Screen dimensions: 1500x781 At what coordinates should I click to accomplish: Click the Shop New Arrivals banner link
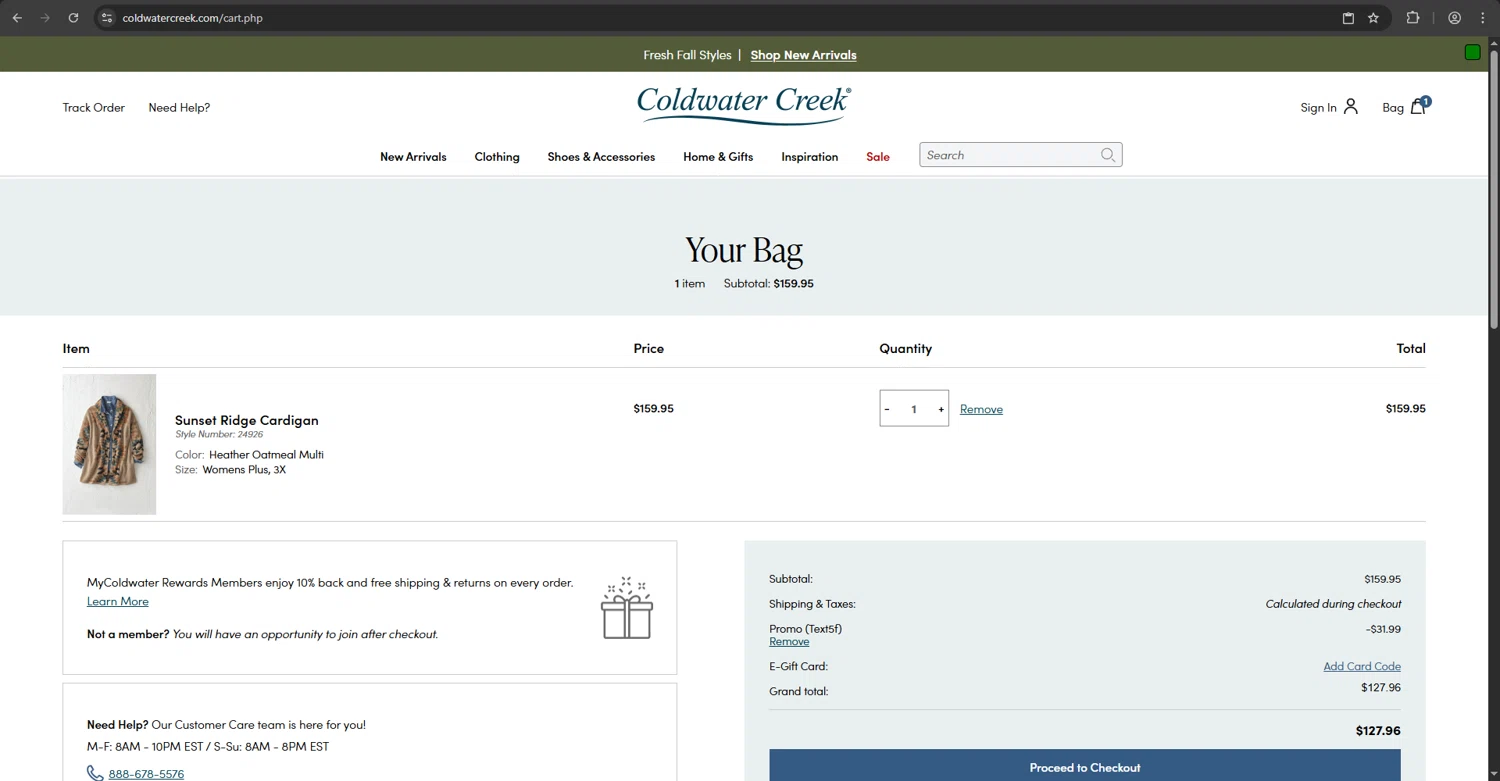click(803, 55)
